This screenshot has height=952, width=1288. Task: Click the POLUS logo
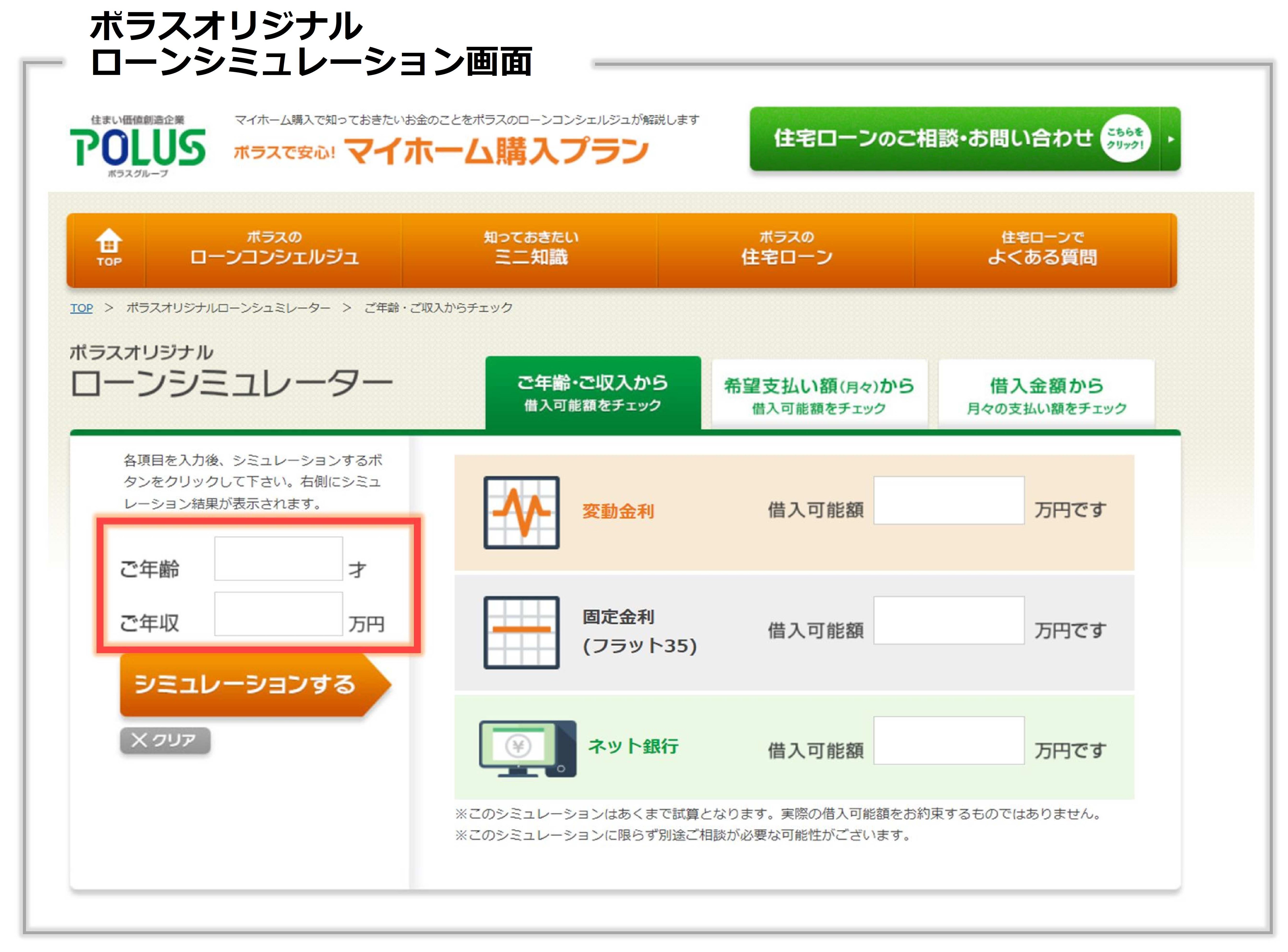137,148
